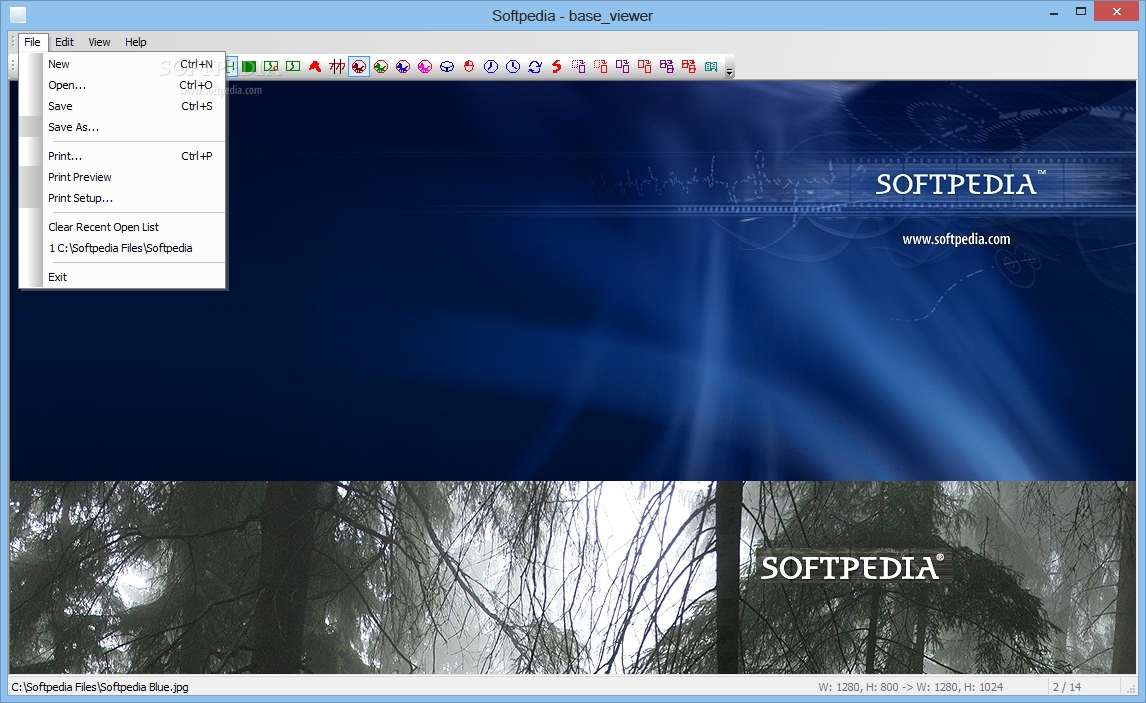The height and width of the screenshot is (703, 1146).
Task: Choose Exit from the File menu
Action: point(122,277)
